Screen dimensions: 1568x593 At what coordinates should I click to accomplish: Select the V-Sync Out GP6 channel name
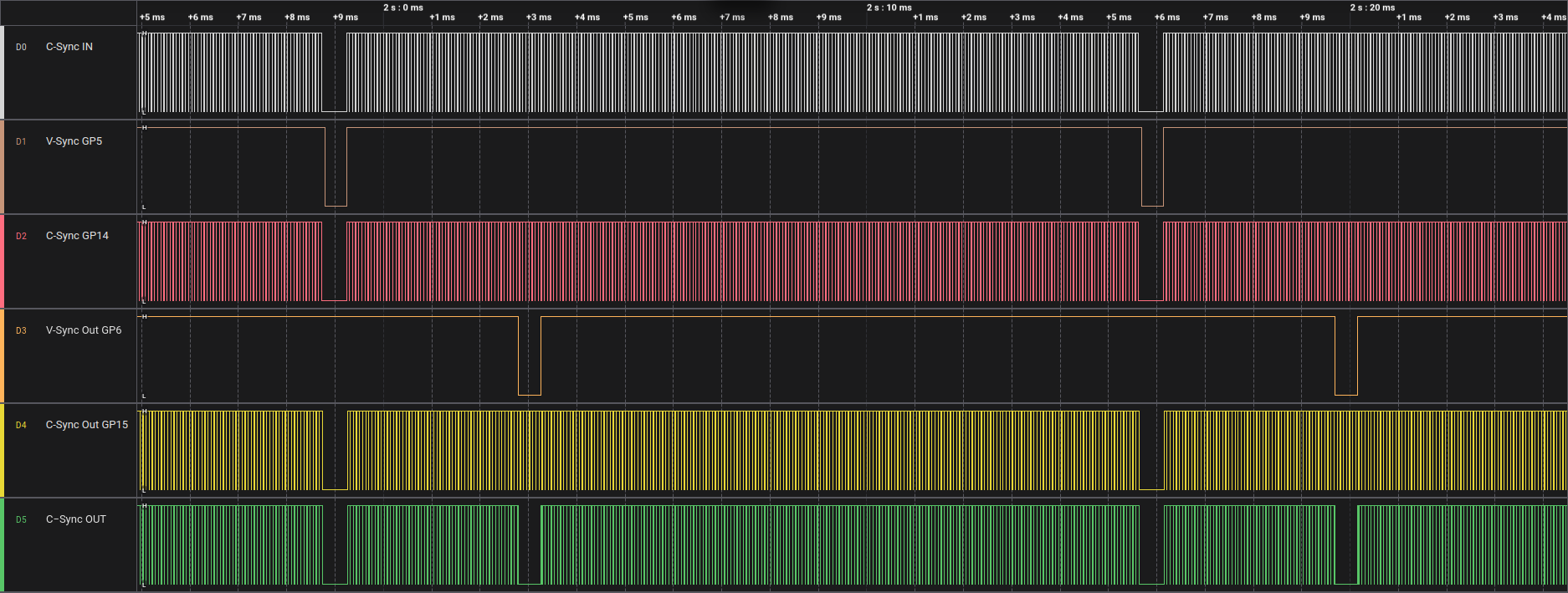(x=84, y=330)
